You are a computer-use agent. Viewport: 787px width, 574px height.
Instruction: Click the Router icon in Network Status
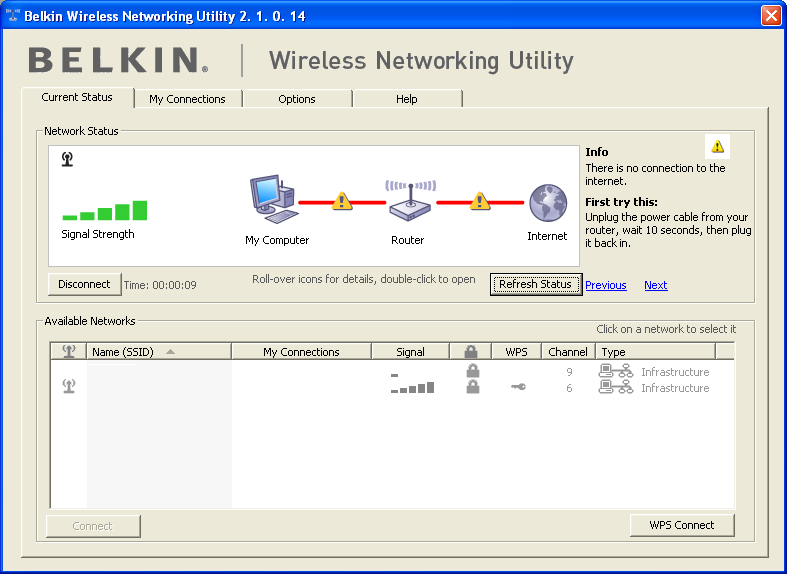[410, 201]
